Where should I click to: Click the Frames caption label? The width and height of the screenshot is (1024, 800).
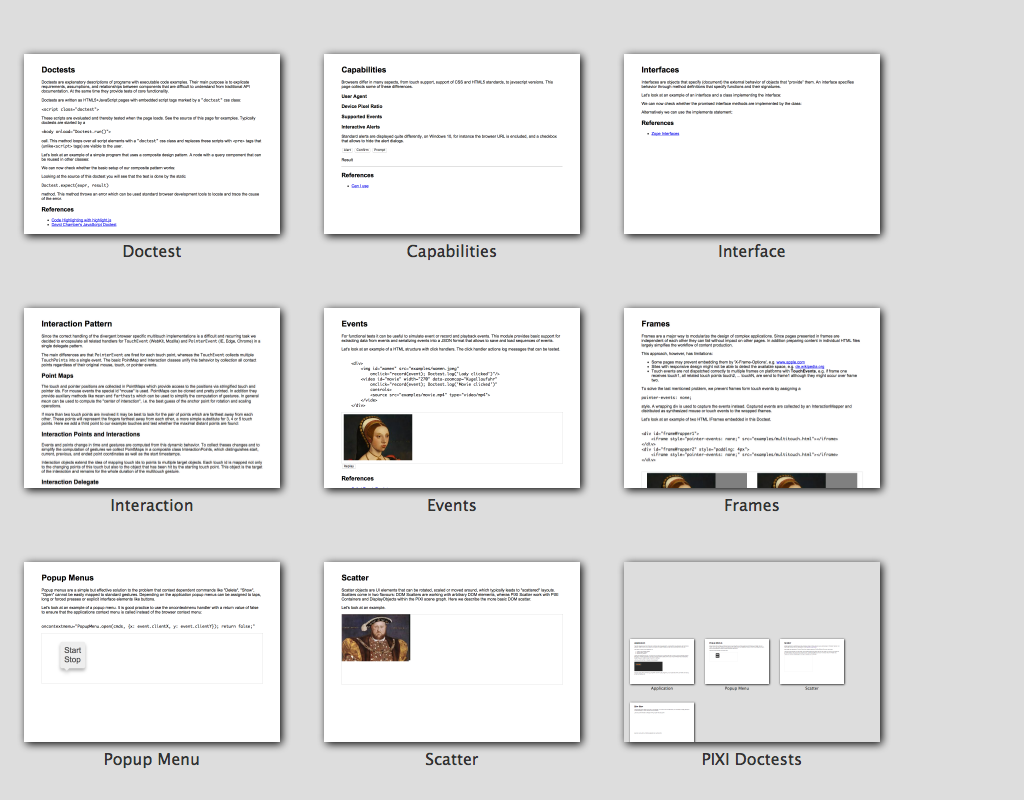pos(752,505)
